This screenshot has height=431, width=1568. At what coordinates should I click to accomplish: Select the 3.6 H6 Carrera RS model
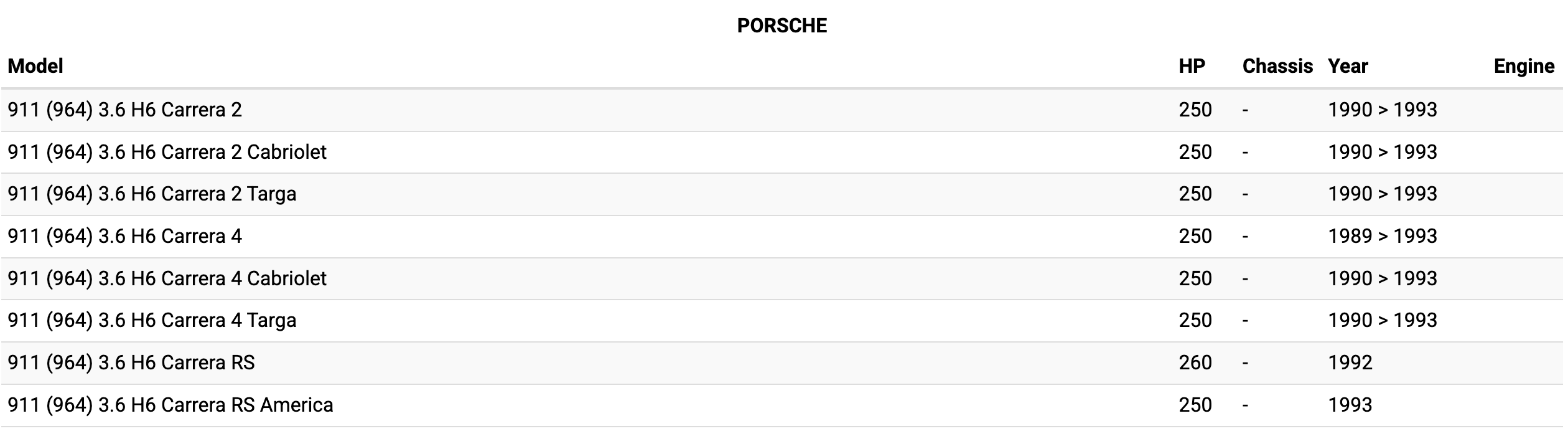(131, 363)
